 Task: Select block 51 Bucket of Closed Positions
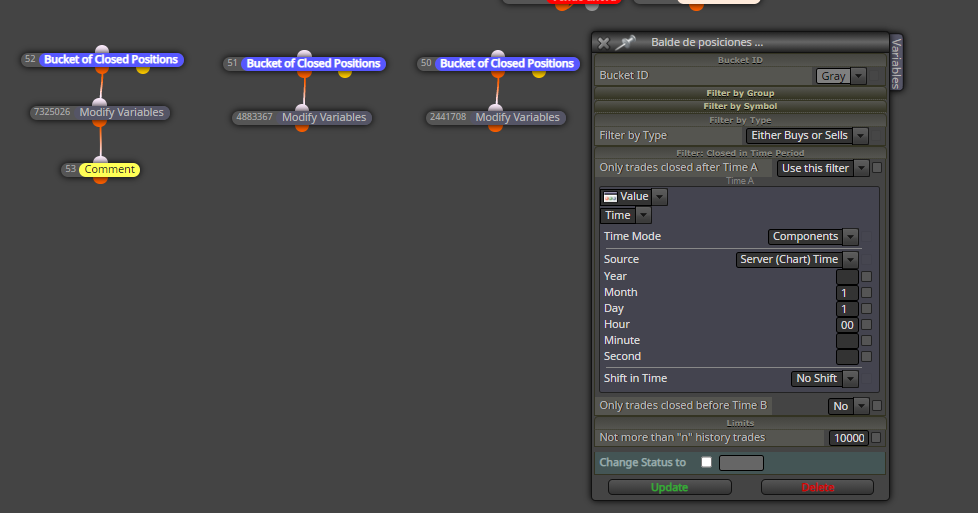[x=313, y=64]
